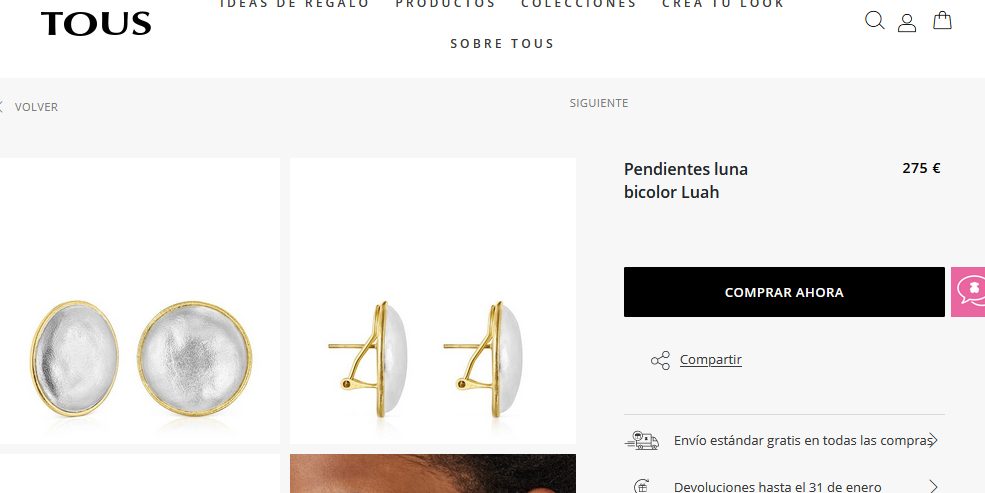View side-profile earrings clasp image
This screenshot has height=493, width=985.
click(433, 301)
